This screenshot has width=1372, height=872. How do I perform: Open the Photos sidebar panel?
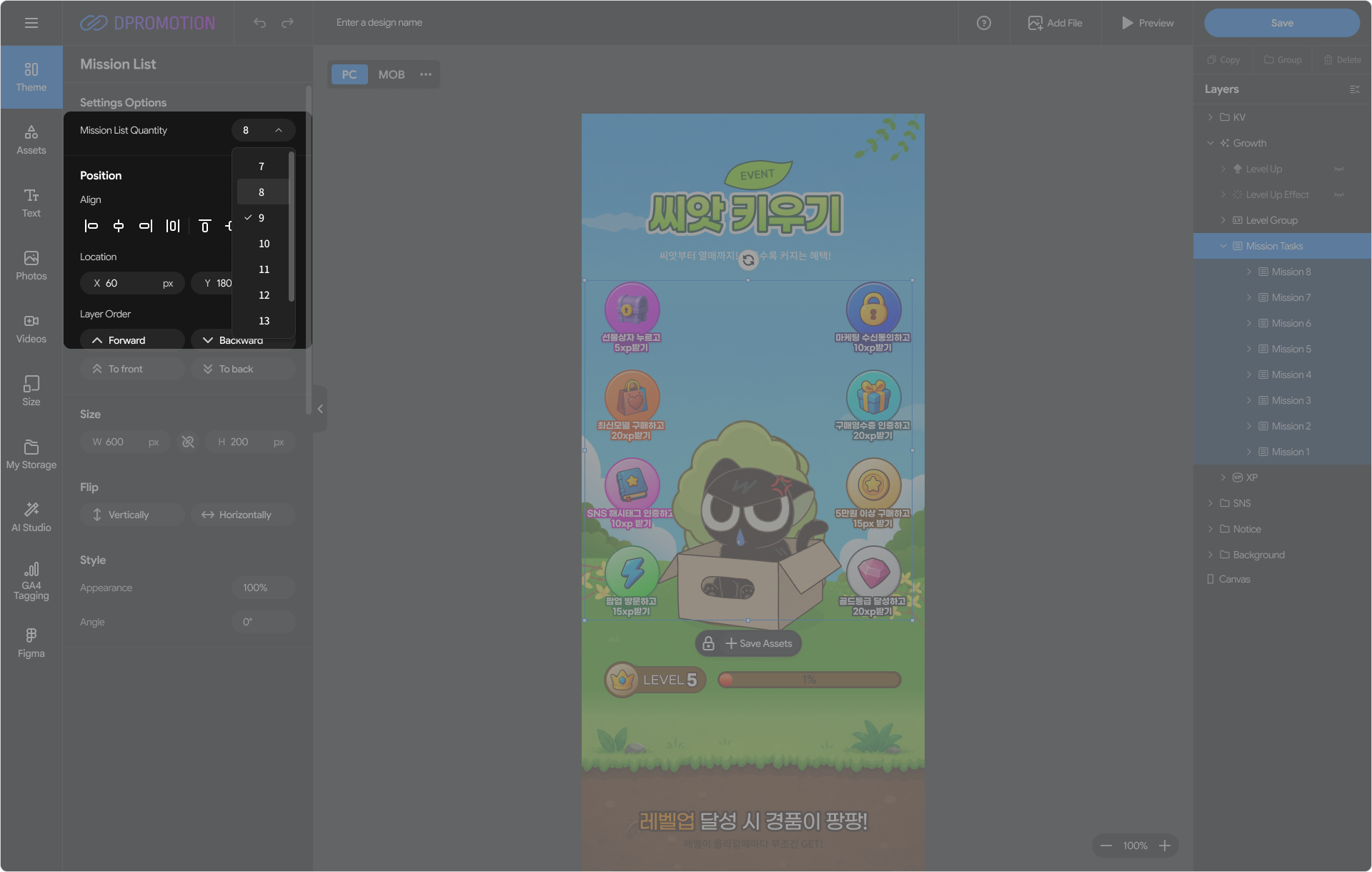click(31, 266)
